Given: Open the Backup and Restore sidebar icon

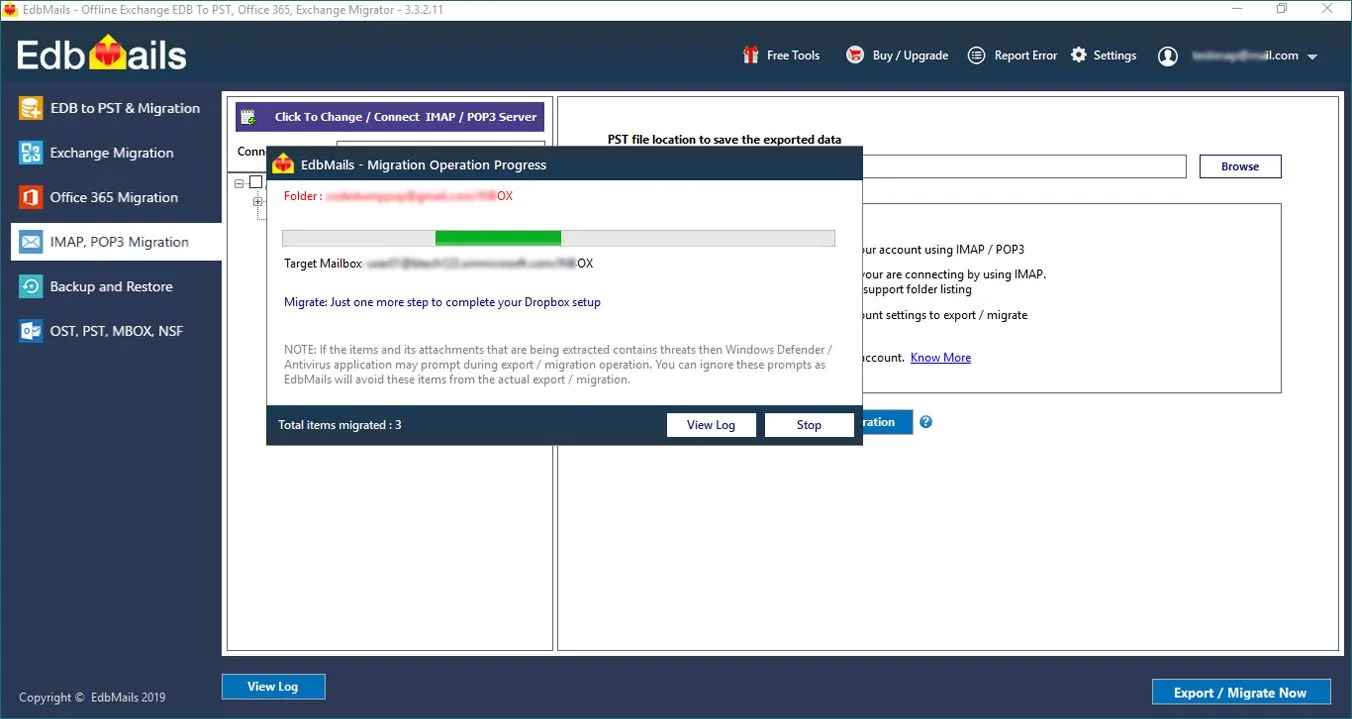Looking at the screenshot, I should [29, 286].
